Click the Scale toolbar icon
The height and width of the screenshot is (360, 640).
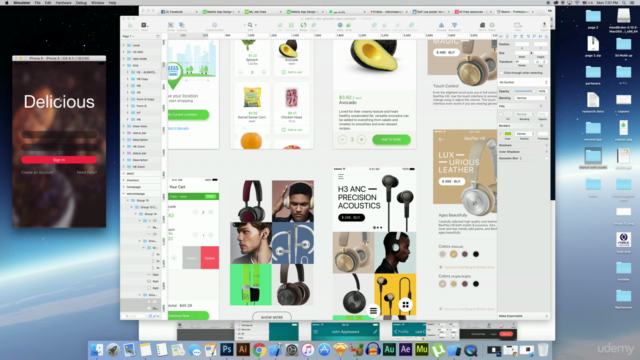pyautogui.click(x=349, y=26)
